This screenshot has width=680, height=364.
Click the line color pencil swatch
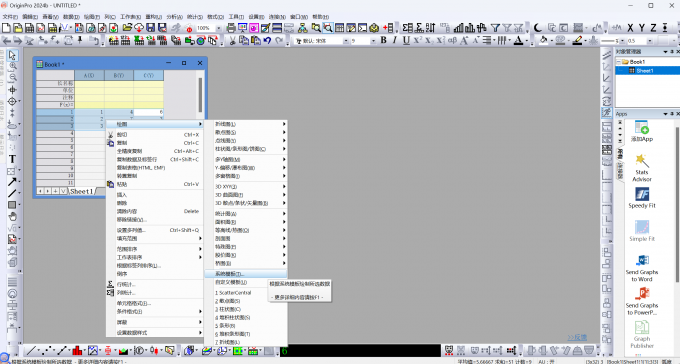tap(577, 40)
